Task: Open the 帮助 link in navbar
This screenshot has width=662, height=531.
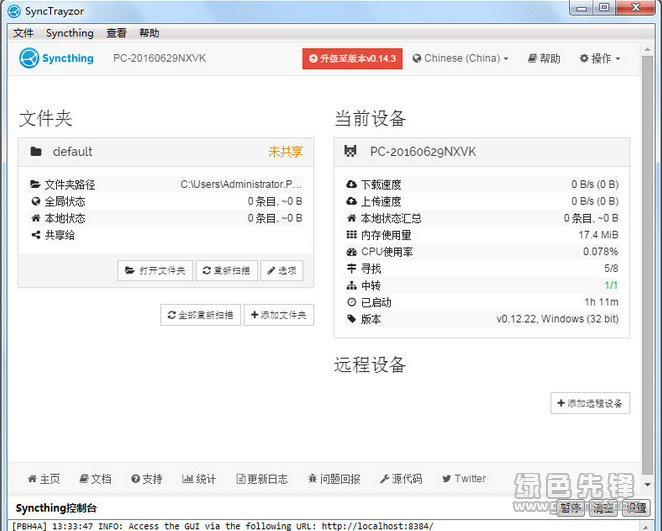Action: [x=544, y=58]
